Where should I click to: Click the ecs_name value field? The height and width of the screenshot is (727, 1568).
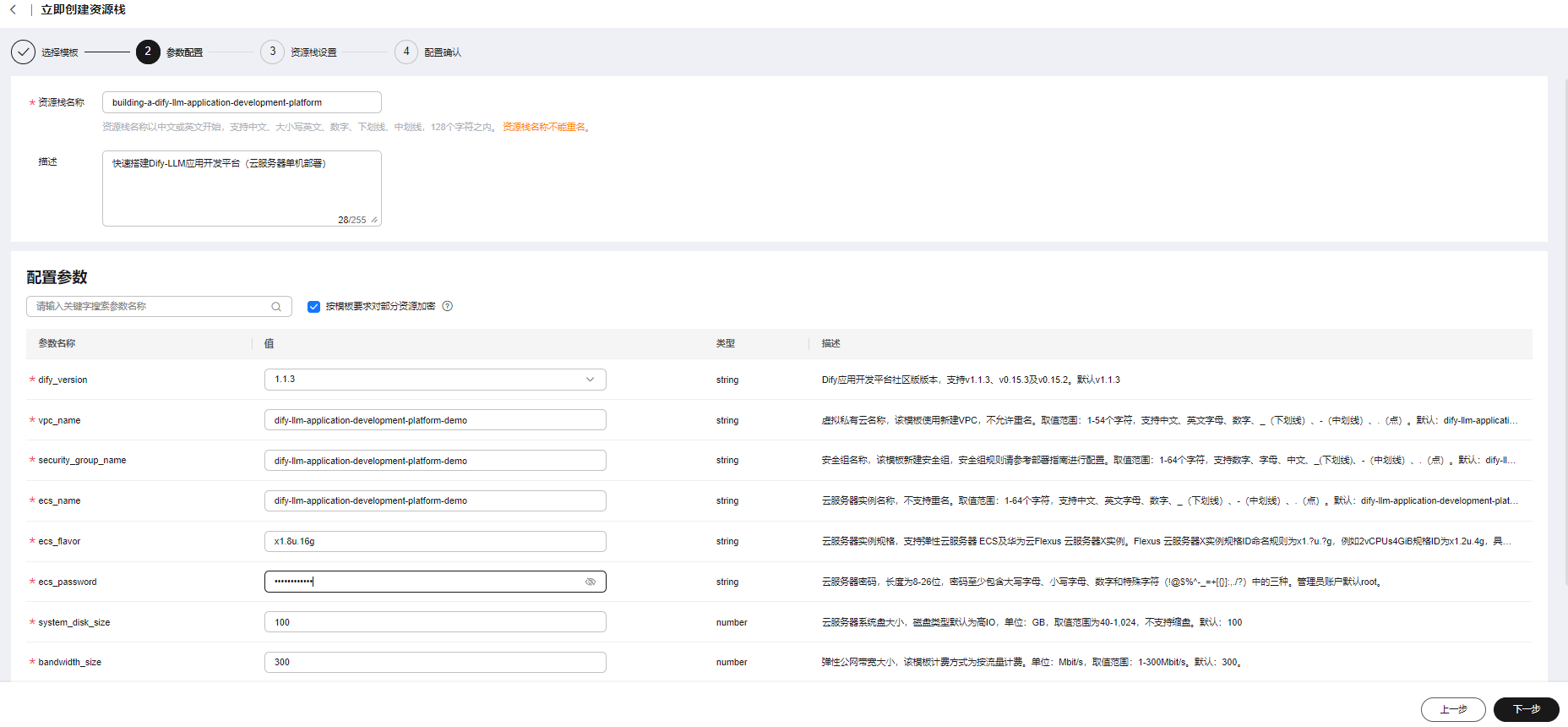click(435, 500)
